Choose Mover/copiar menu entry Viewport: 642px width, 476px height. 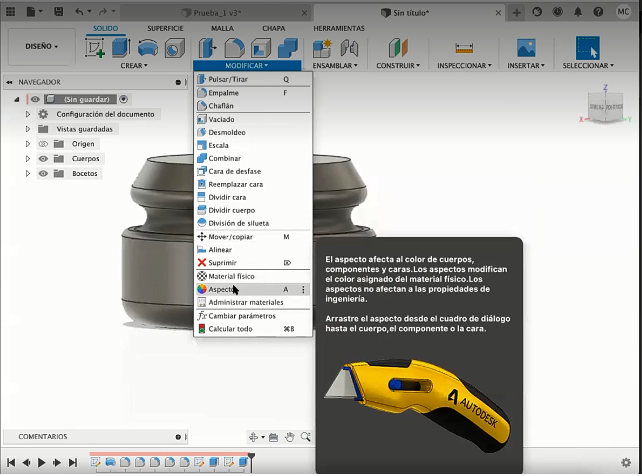point(253,237)
